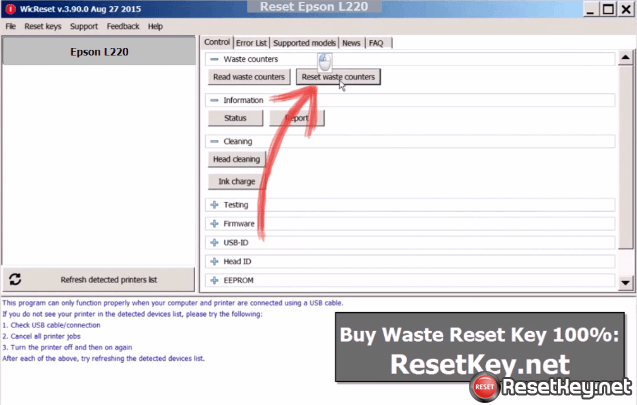Close the WicReset window
This screenshot has height=405, width=637.
click(626, 9)
